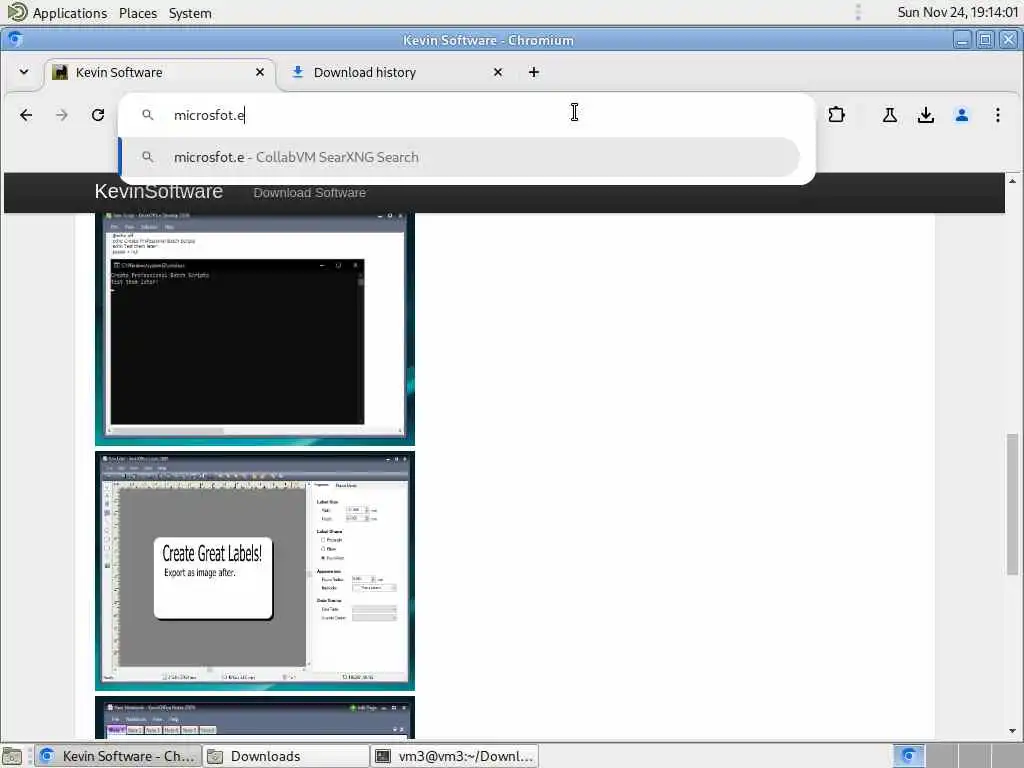Click the scrollbar up arrow
The width and height of the screenshot is (1024, 768).
coord(1012,181)
